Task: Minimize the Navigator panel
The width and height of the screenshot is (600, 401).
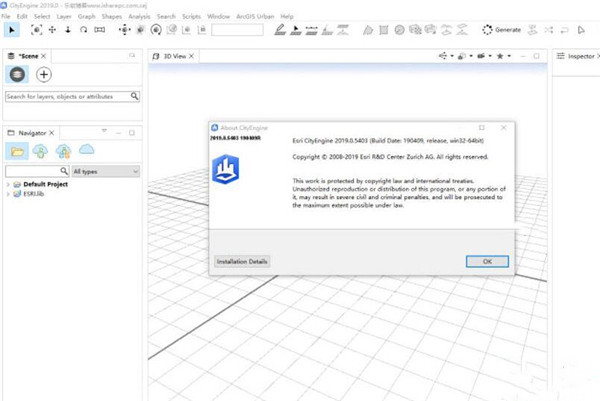Action: [119, 133]
